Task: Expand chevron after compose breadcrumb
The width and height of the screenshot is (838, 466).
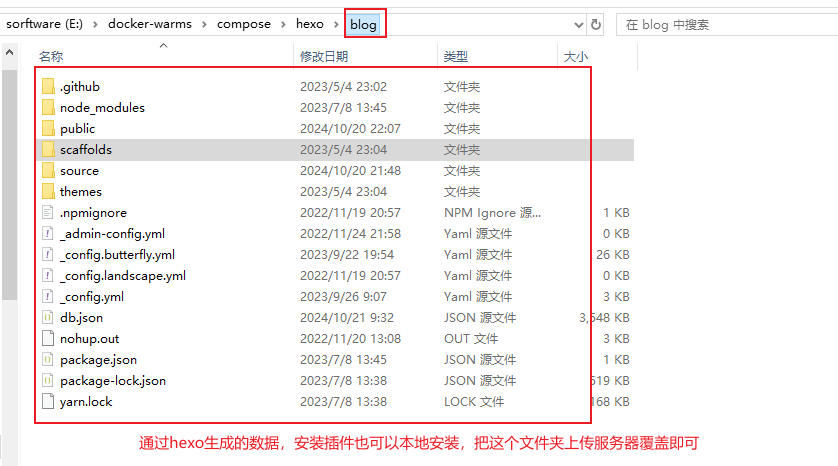Action: 283,25
